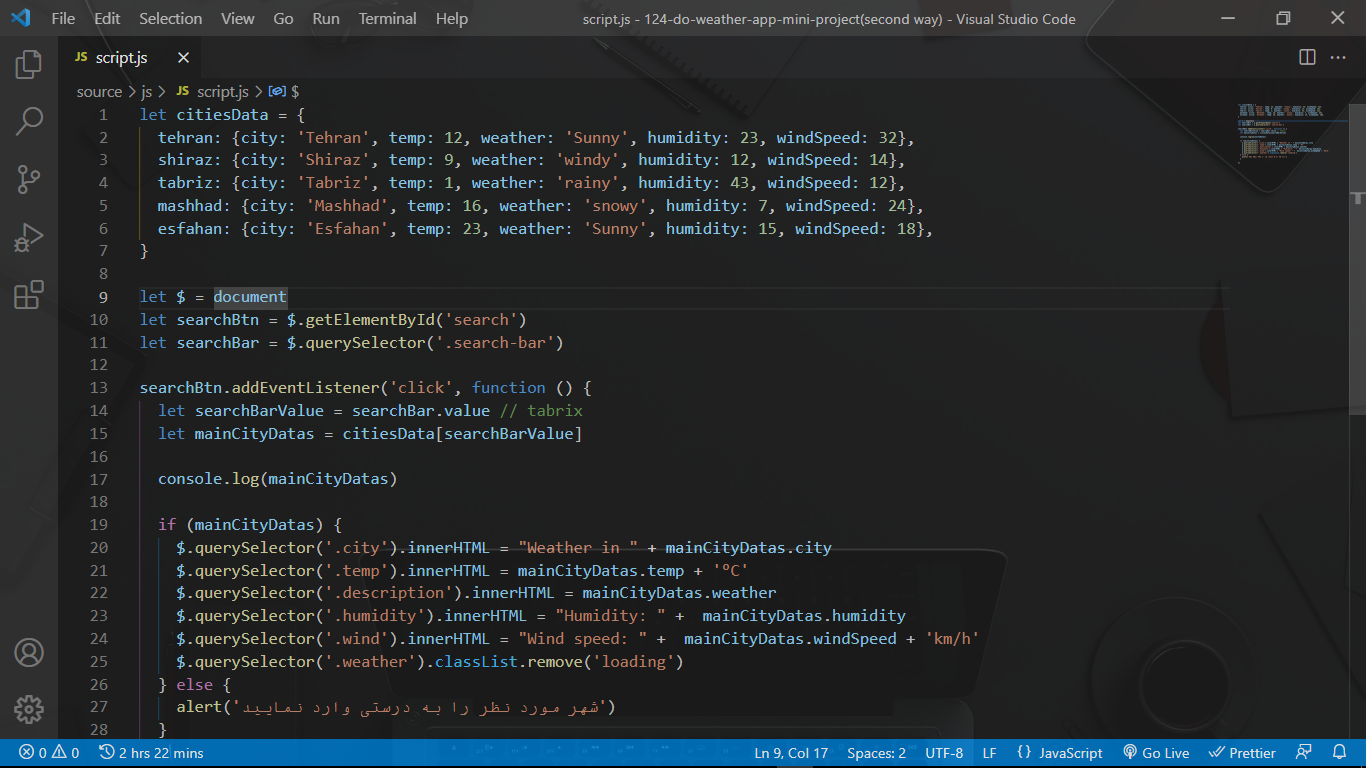Open the Explorer view in activity bar
Screen dimensions: 1366x768
29,65
